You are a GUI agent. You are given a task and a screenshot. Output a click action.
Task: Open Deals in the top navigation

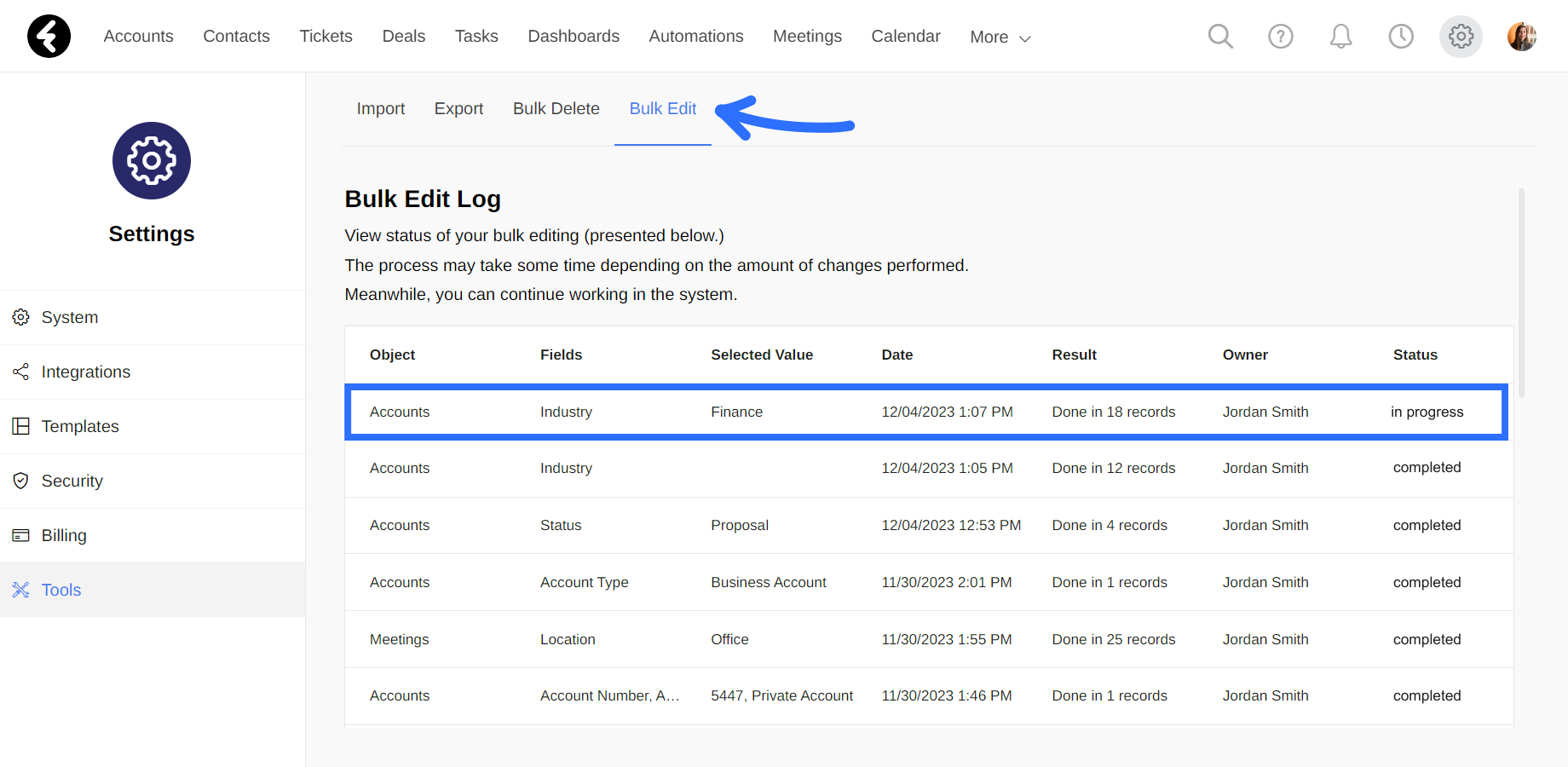[404, 36]
